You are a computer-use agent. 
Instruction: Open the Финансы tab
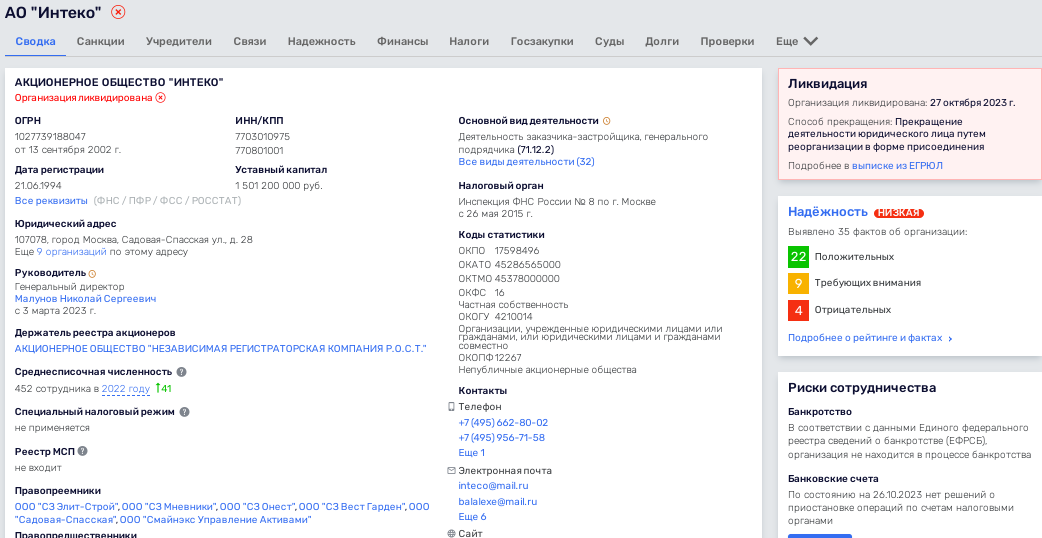[403, 41]
